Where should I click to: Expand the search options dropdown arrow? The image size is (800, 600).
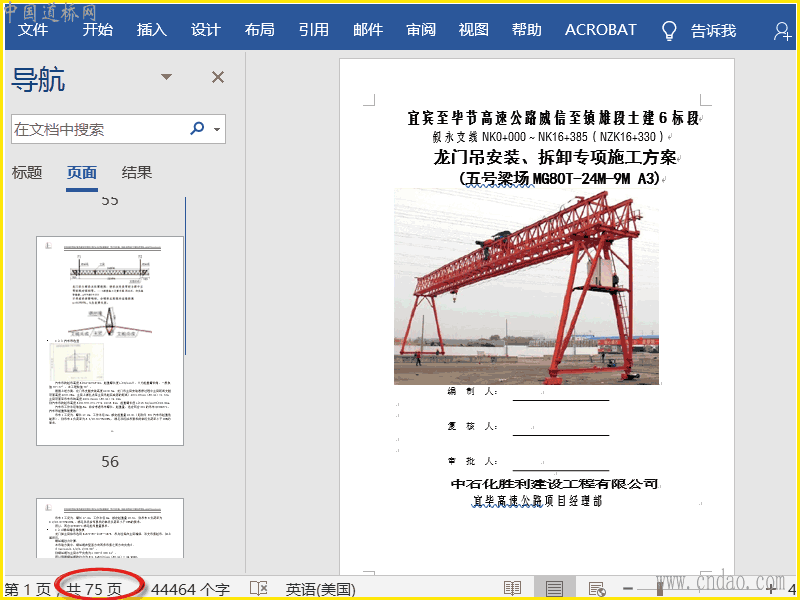pos(217,129)
